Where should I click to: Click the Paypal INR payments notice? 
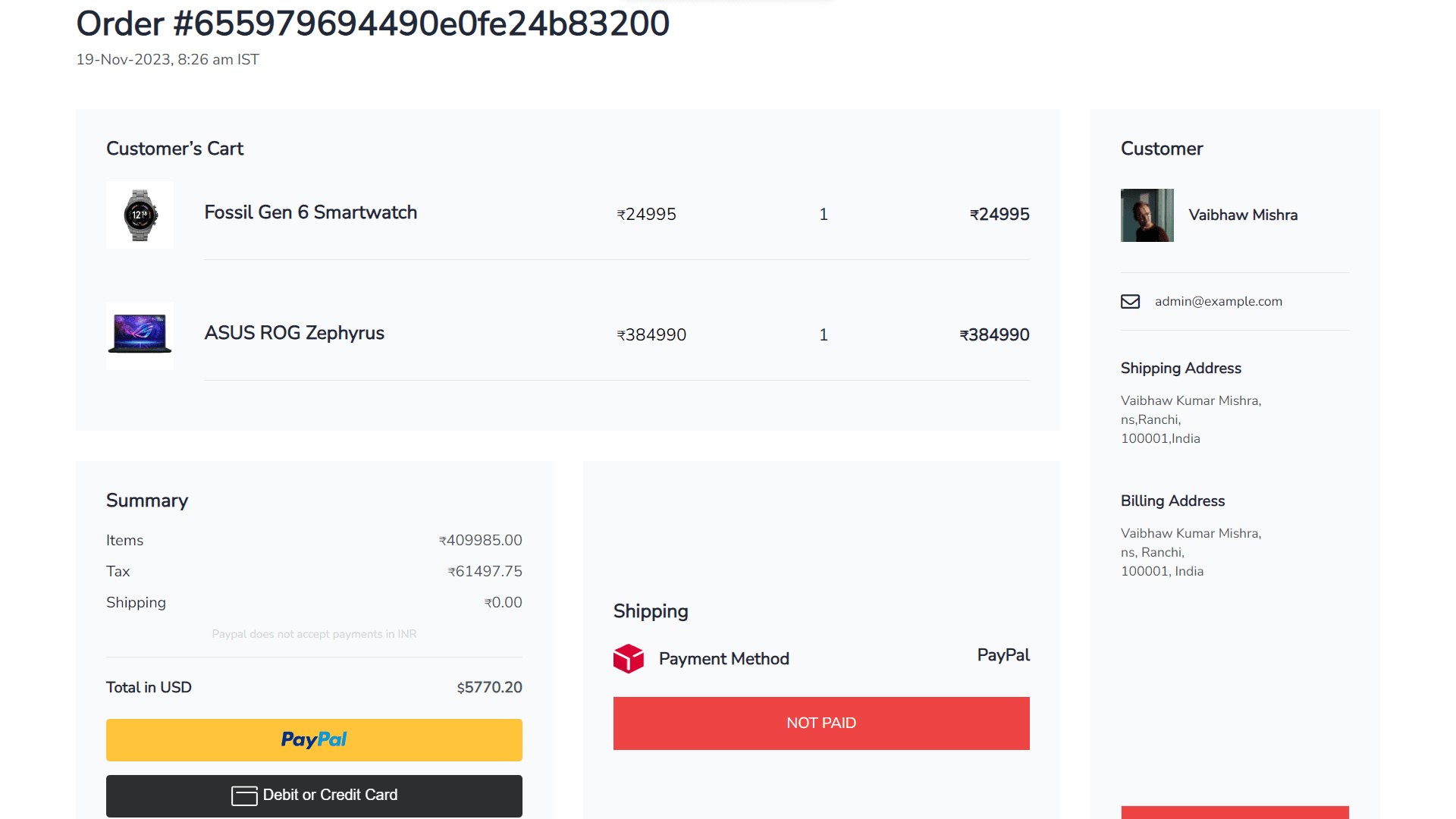[x=314, y=634]
